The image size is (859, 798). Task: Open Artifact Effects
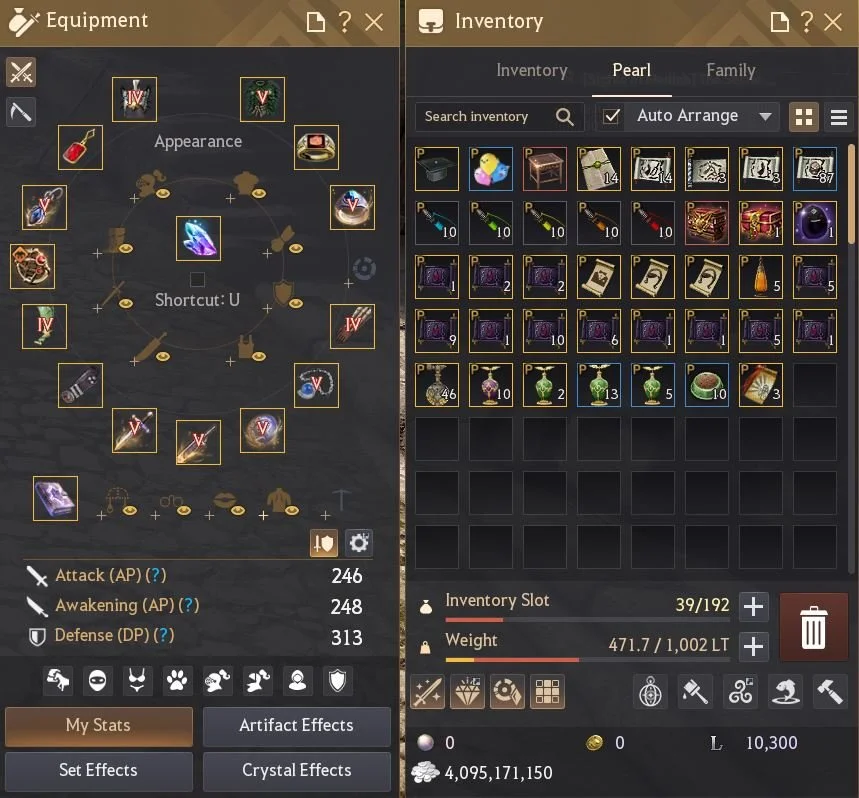(x=296, y=726)
